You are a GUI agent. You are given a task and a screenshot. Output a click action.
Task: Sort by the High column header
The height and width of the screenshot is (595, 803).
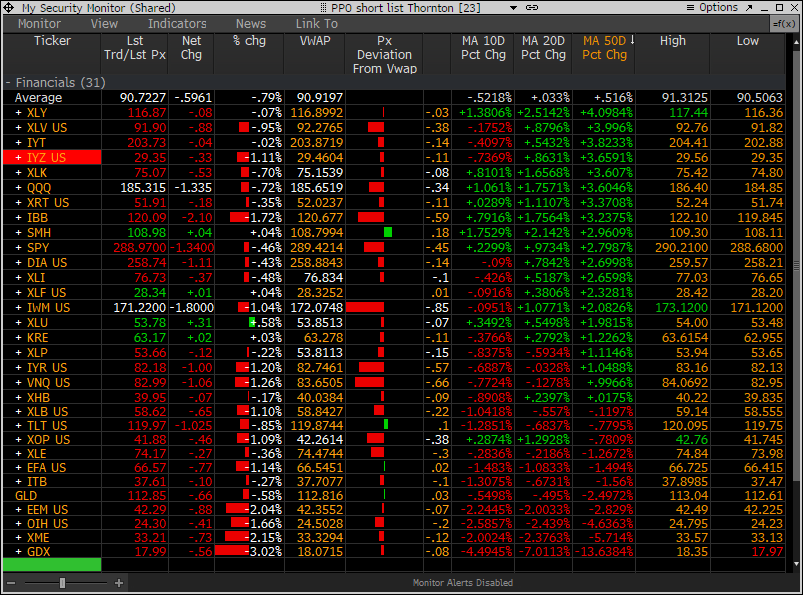pos(672,41)
